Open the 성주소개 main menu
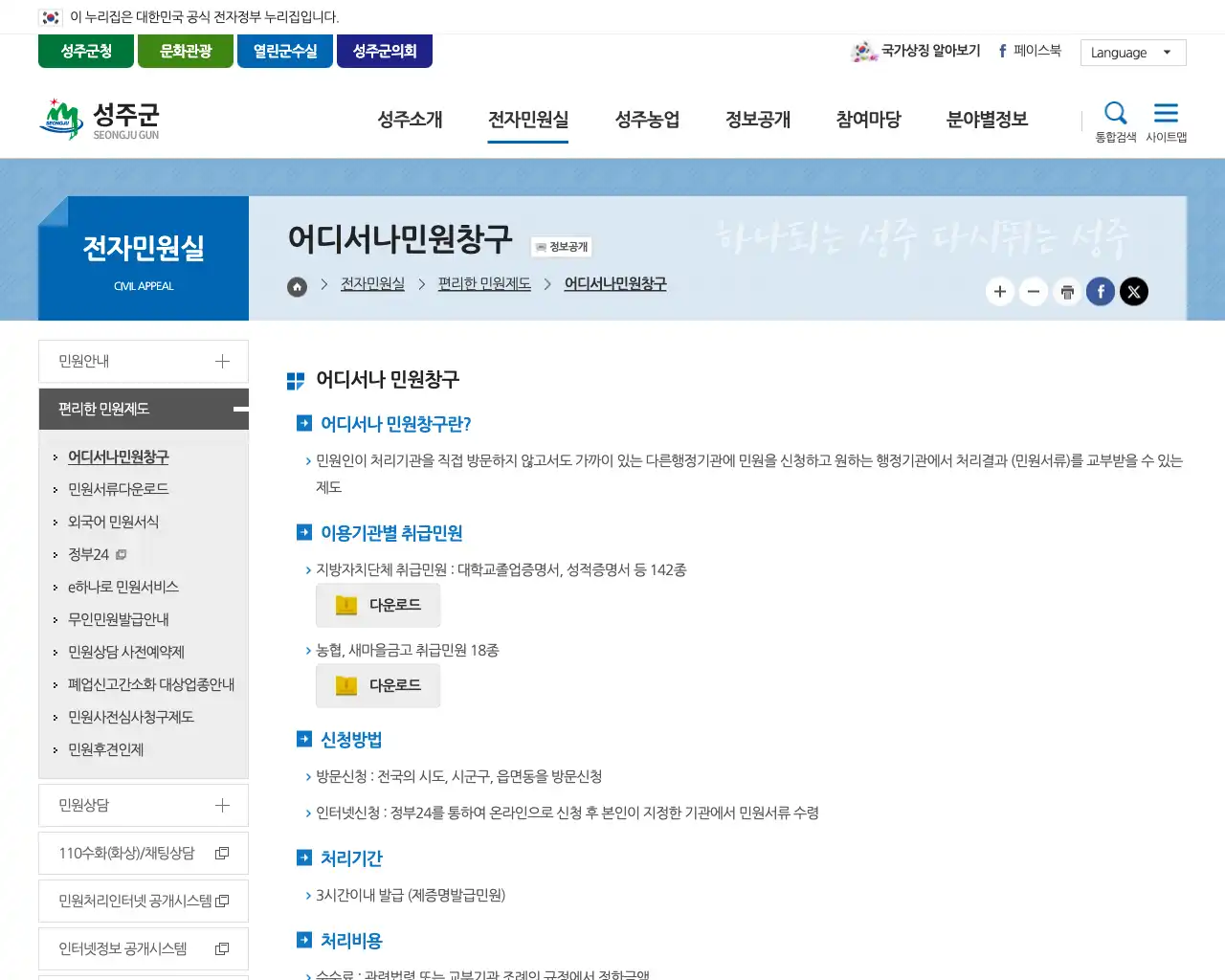This screenshot has width=1225, height=980. coord(410,120)
